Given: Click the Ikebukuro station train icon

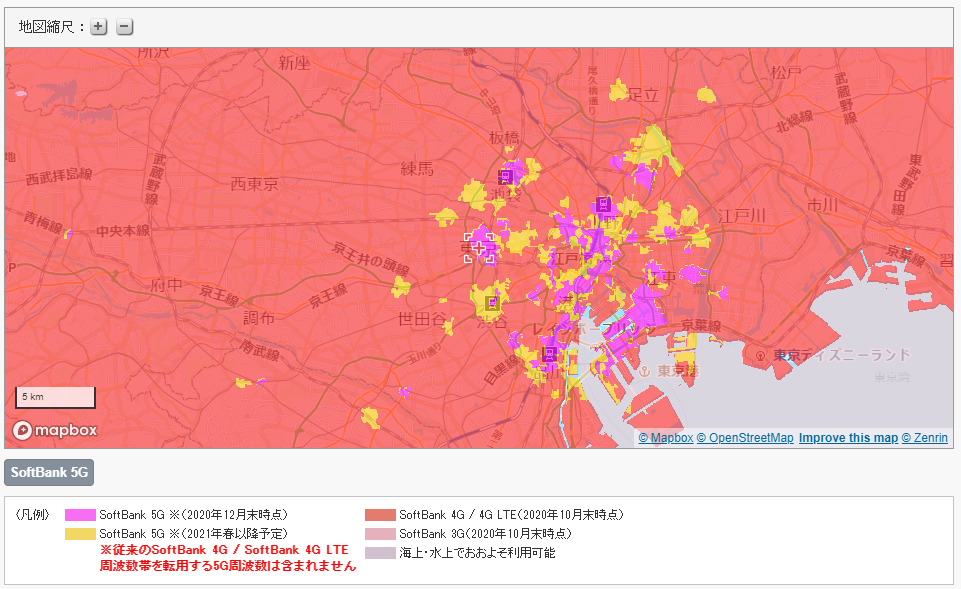Looking at the screenshot, I should pyautogui.click(x=506, y=177).
